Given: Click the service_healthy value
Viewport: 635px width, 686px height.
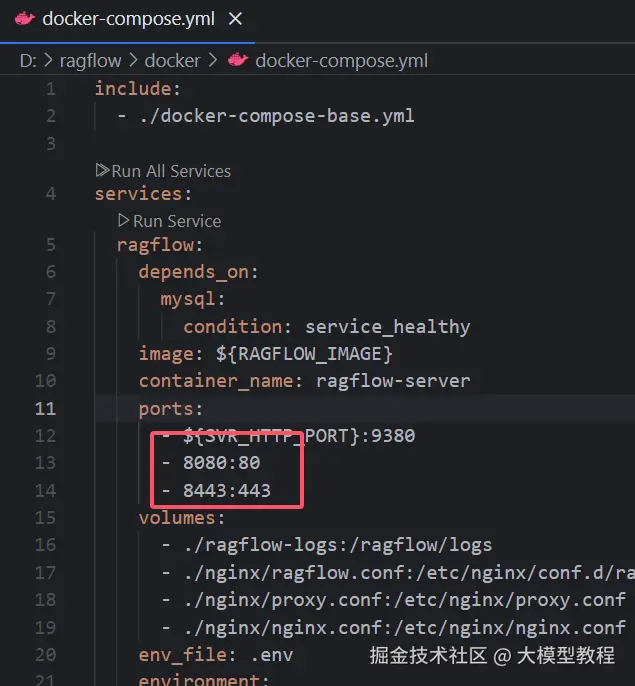Looking at the screenshot, I should [x=387, y=327].
